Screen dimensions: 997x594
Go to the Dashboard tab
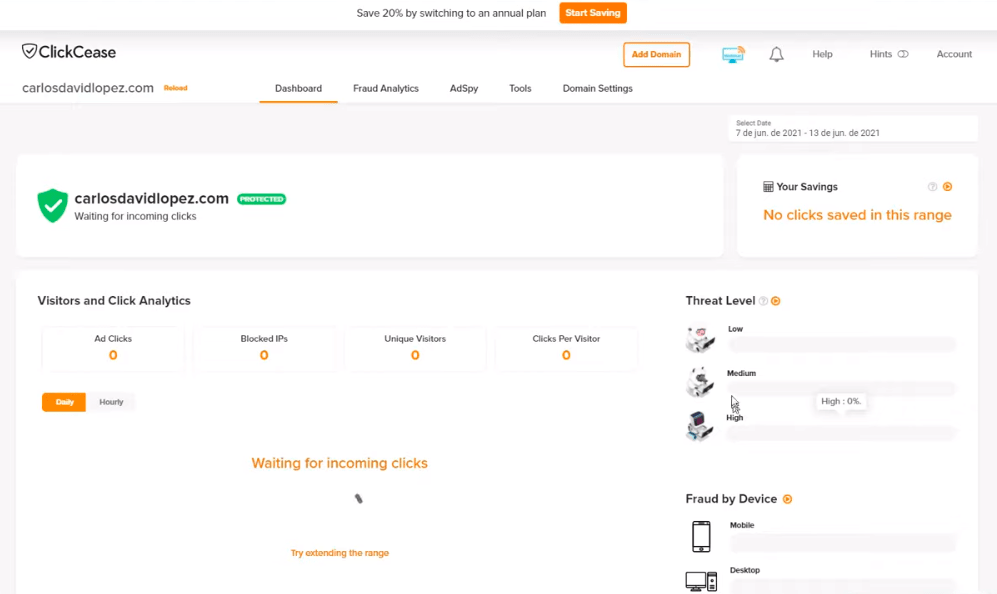coord(298,88)
